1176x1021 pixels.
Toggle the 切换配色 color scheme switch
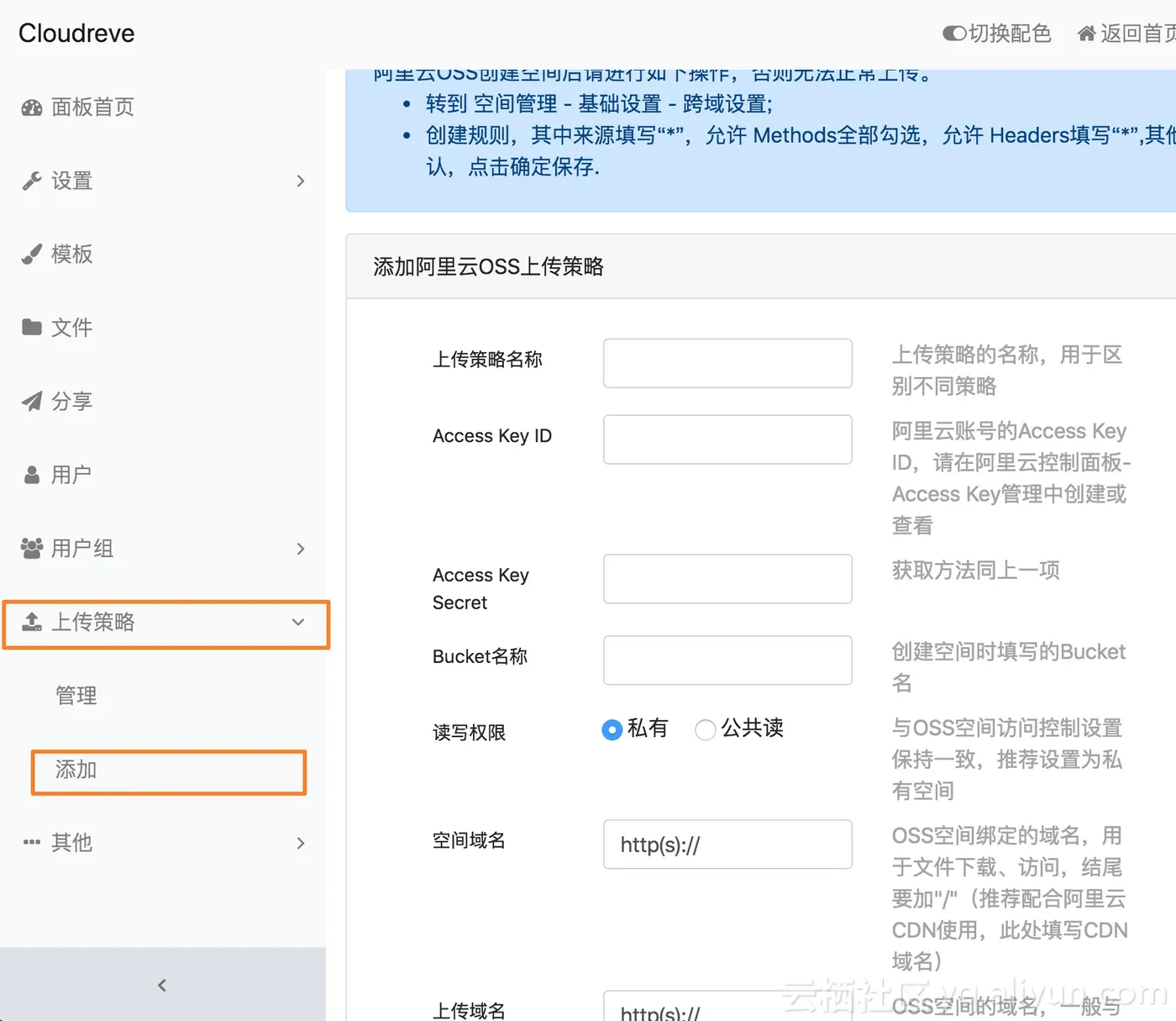(954, 34)
